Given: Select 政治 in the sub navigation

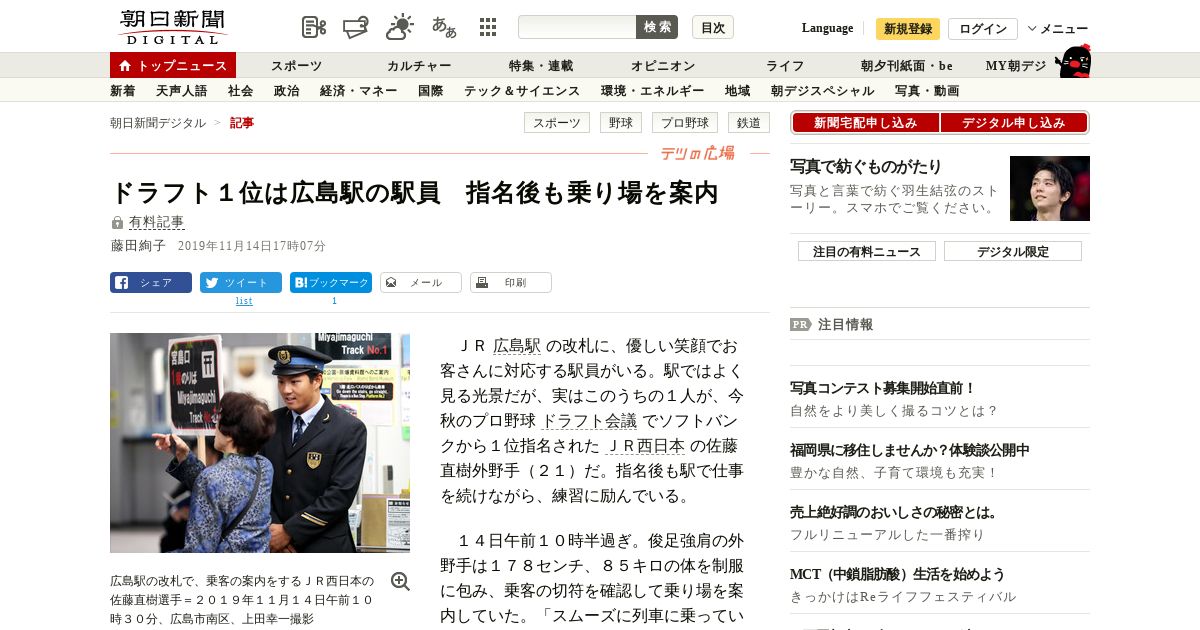Looking at the screenshot, I should [x=287, y=91].
